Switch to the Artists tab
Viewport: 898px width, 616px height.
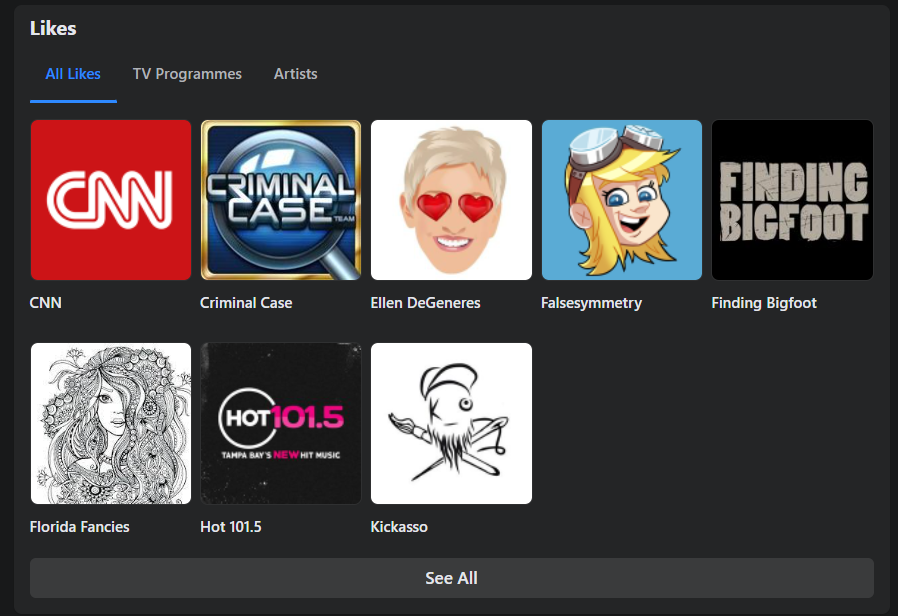(296, 74)
